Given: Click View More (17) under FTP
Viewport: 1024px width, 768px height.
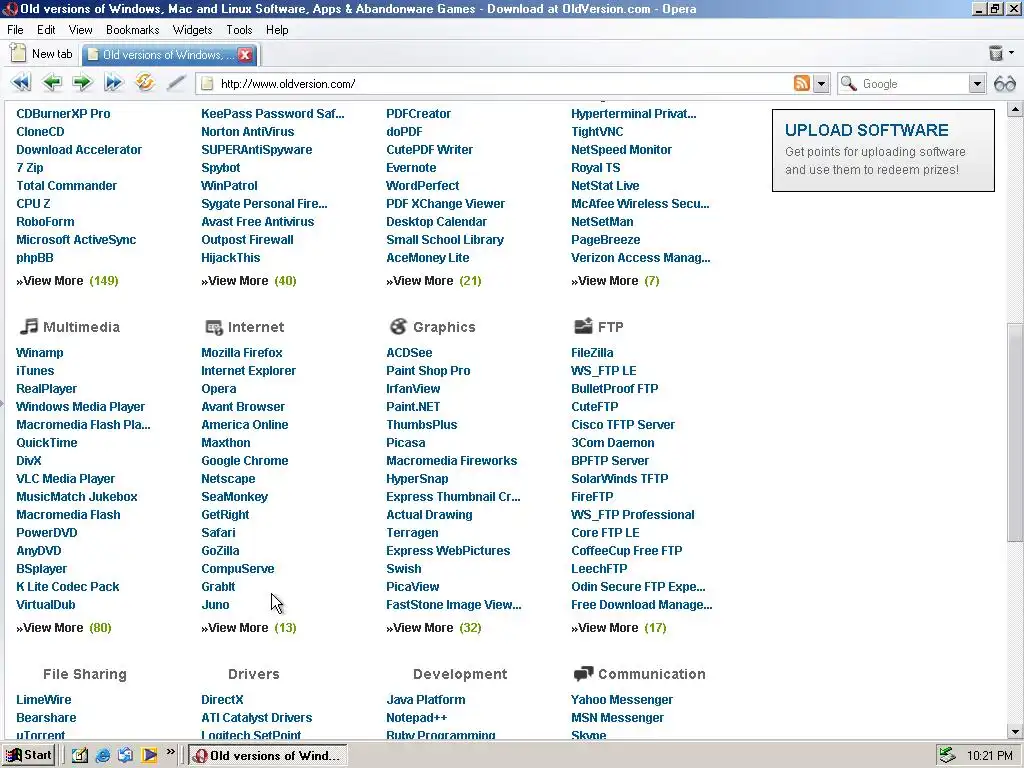Looking at the screenshot, I should [618, 628].
